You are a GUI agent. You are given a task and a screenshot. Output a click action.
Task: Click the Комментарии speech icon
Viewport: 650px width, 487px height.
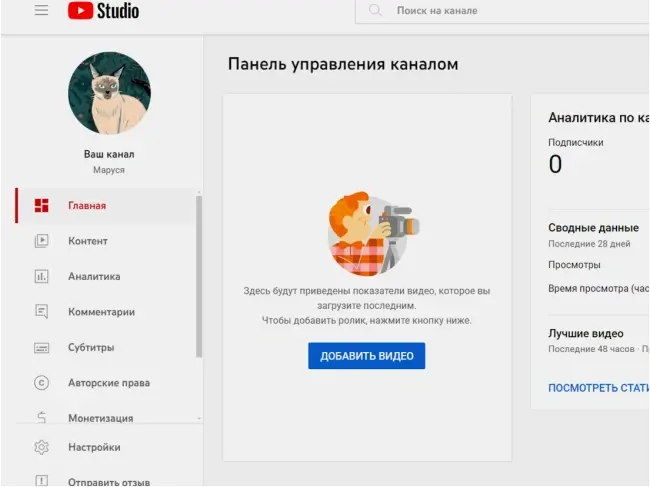tap(41, 312)
